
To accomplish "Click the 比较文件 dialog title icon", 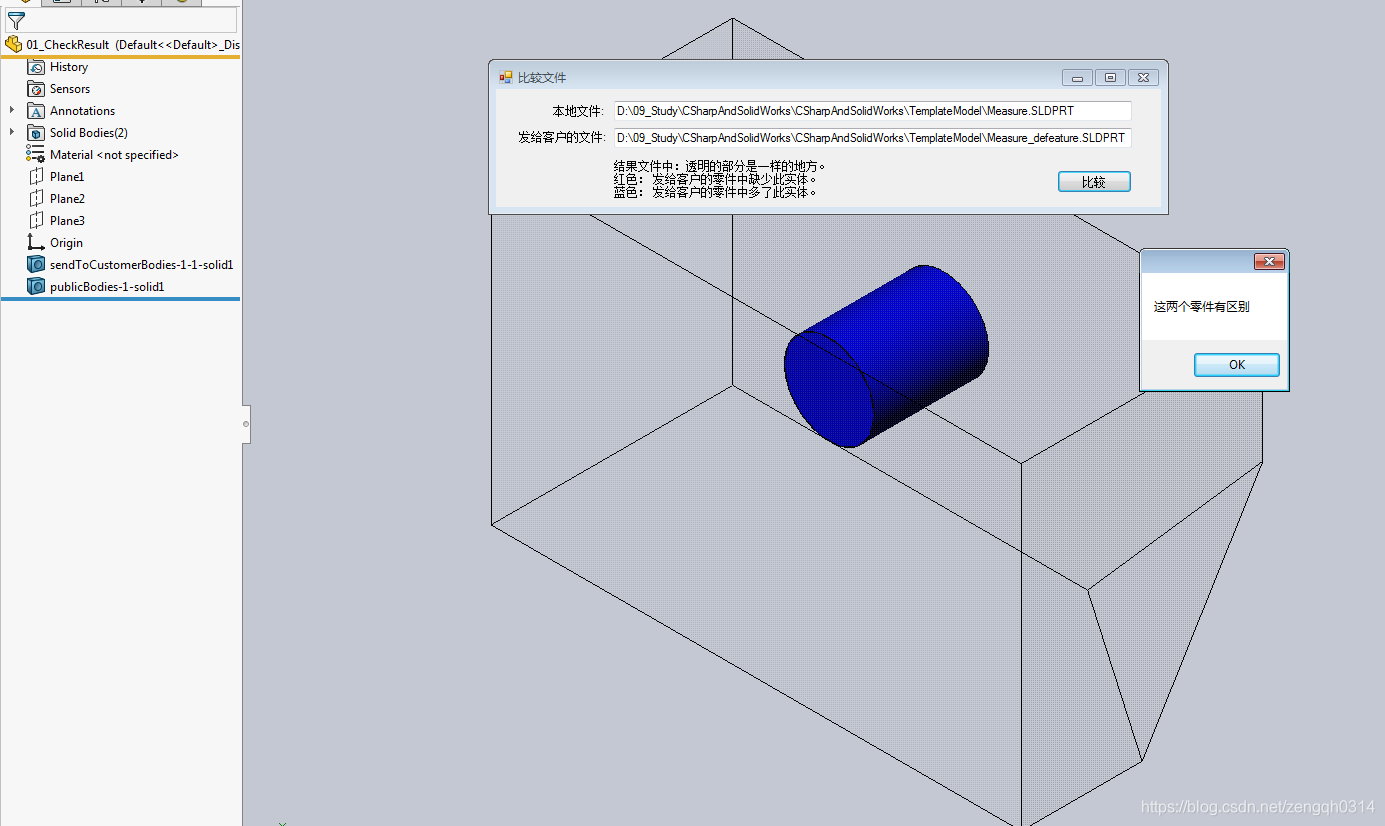I will tap(506, 77).
